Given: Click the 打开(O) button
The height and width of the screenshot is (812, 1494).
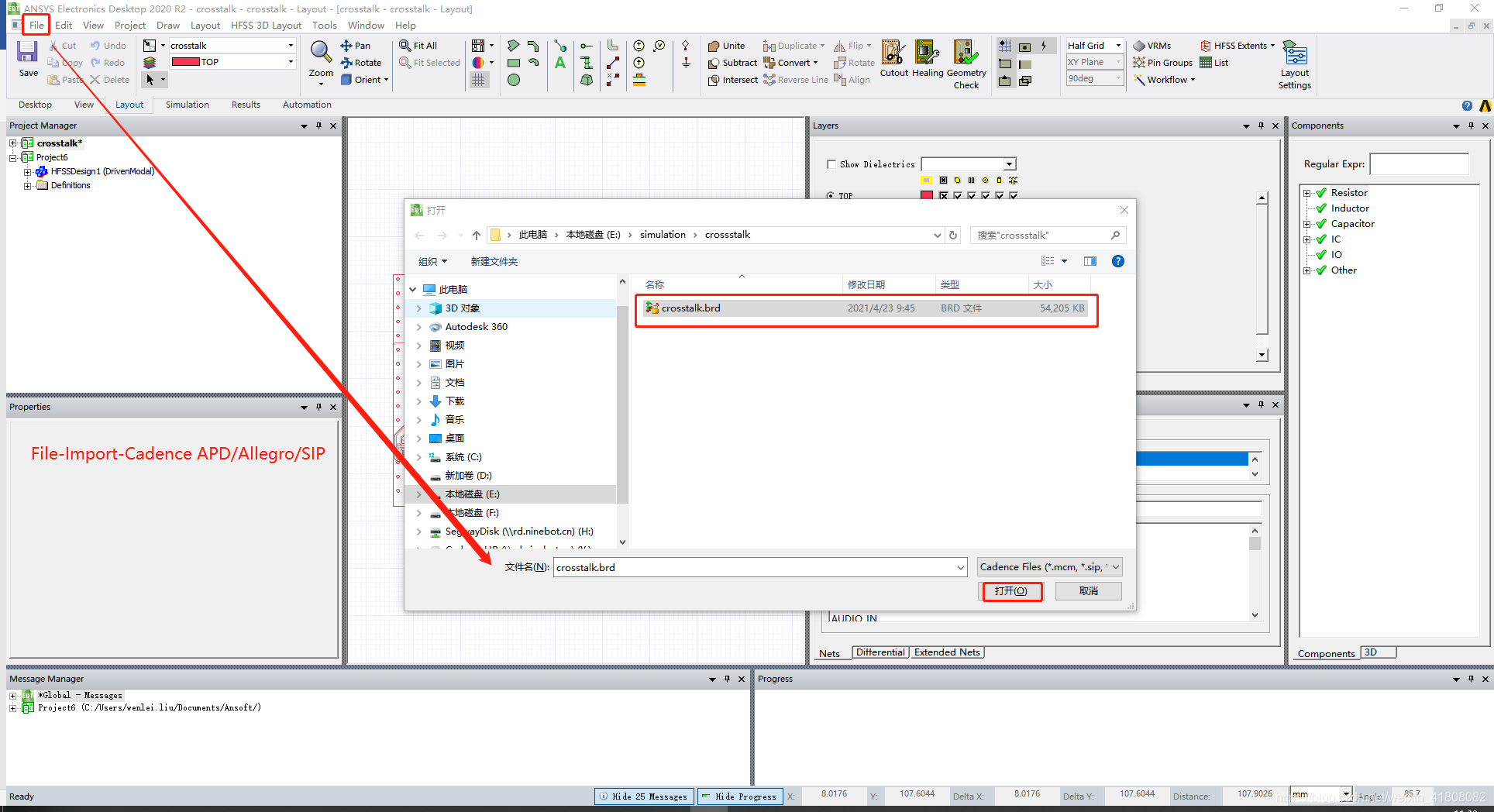Looking at the screenshot, I should pos(1011,591).
